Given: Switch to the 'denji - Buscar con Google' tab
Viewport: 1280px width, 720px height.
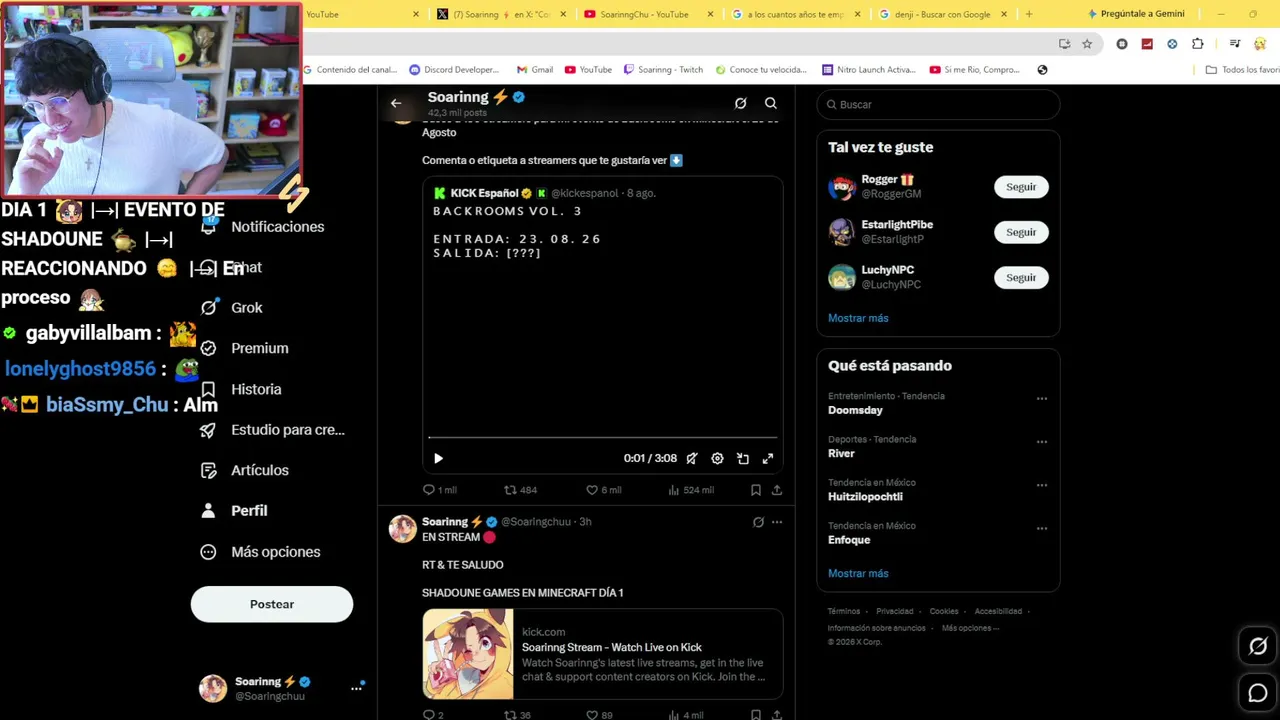Looking at the screenshot, I should tap(942, 14).
